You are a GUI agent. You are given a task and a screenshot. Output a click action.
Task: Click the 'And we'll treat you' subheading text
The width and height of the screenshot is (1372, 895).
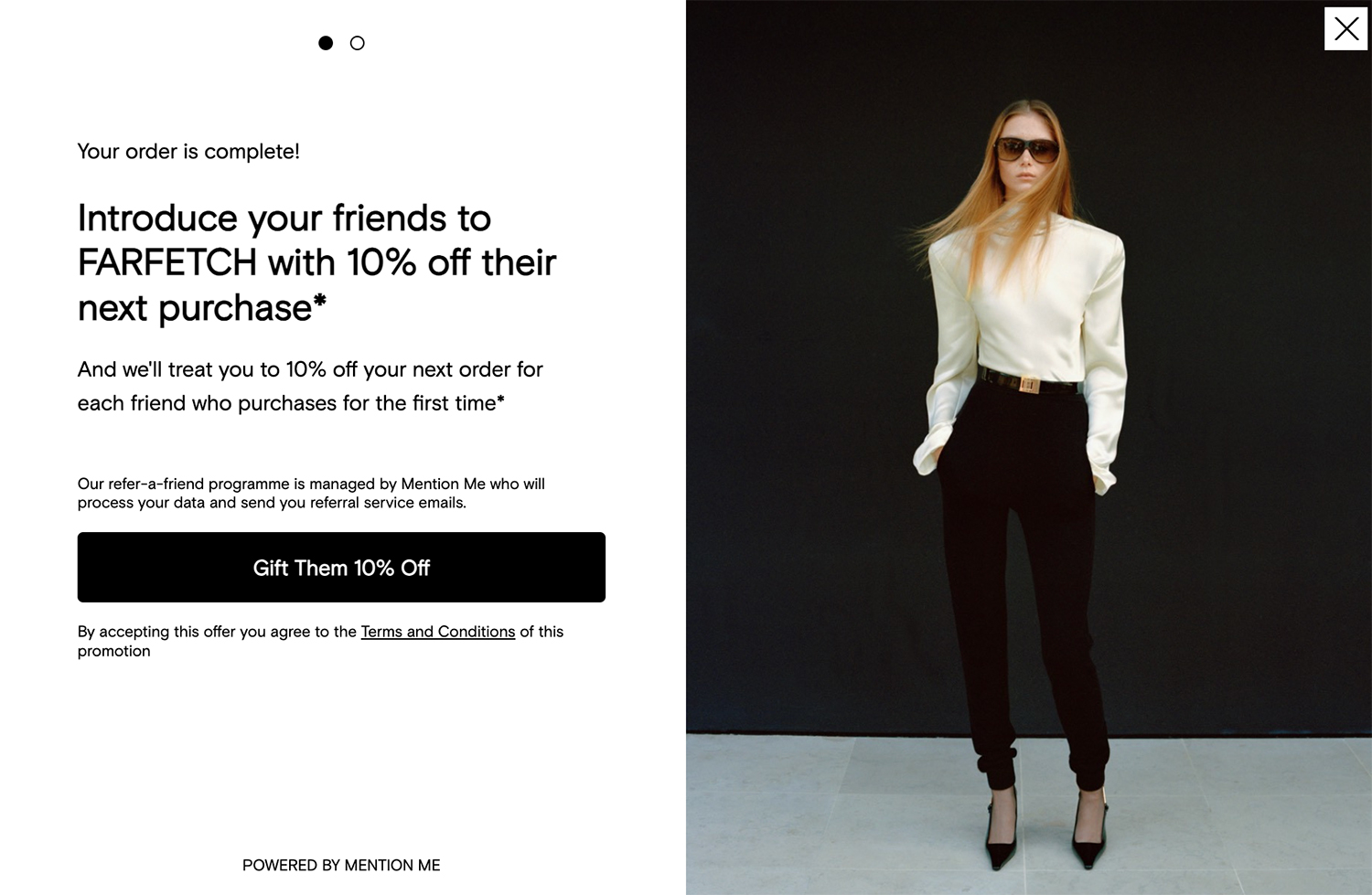[310, 386]
